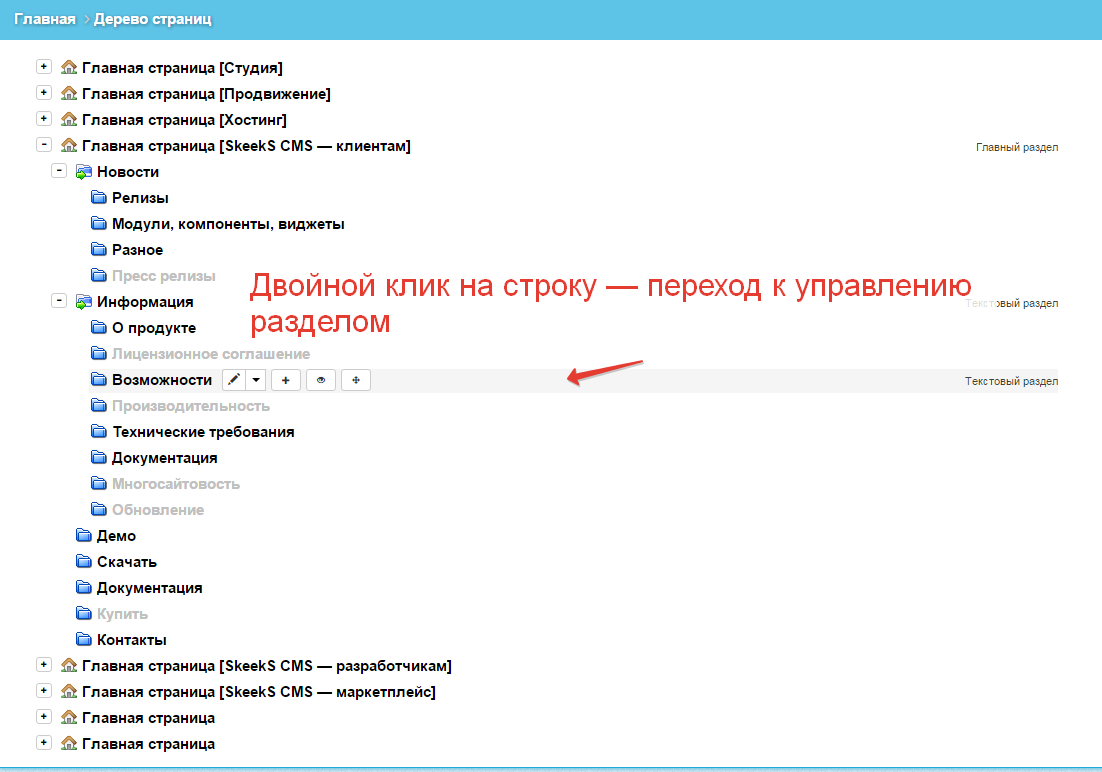
Task: Select the О продукте item
Action: click(154, 328)
